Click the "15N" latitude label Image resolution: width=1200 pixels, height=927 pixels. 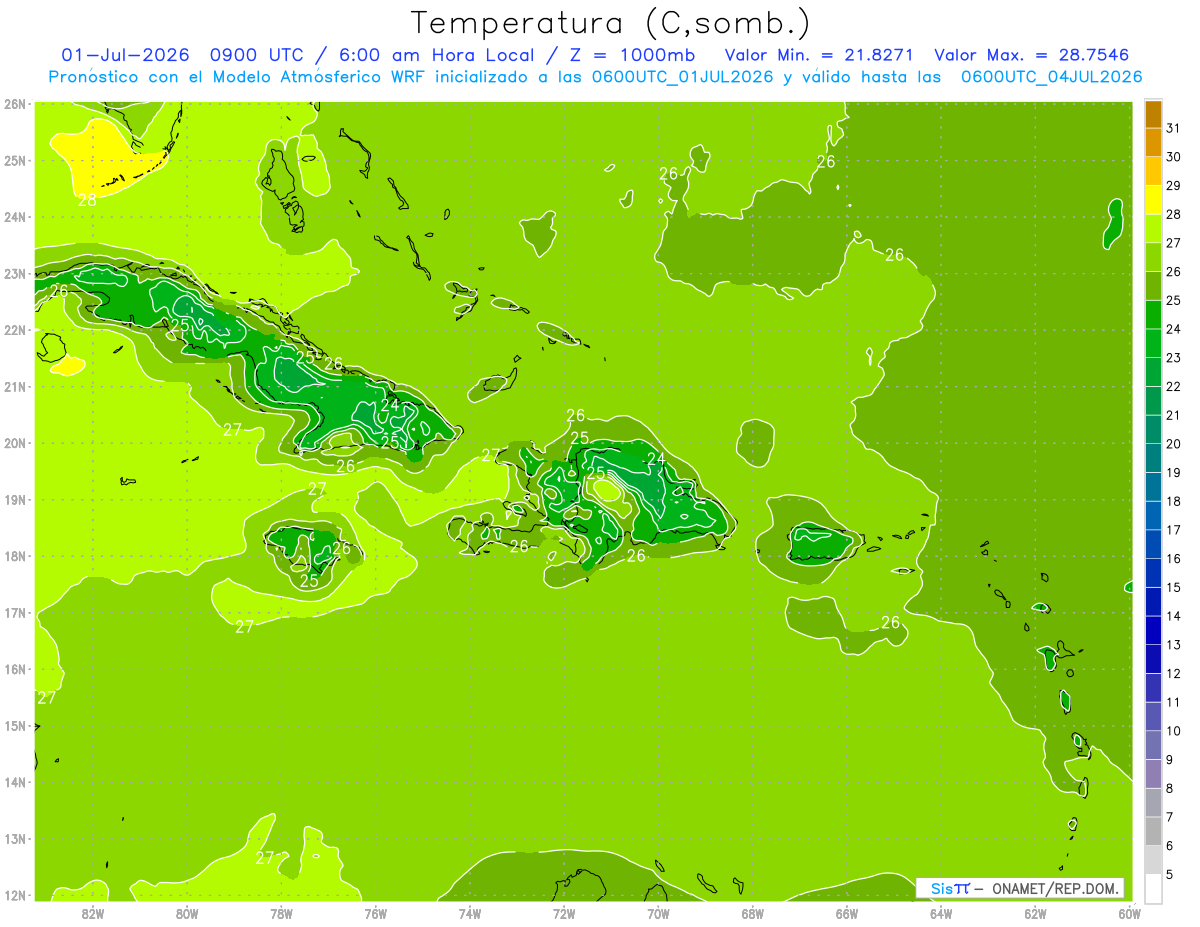pos(15,726)
